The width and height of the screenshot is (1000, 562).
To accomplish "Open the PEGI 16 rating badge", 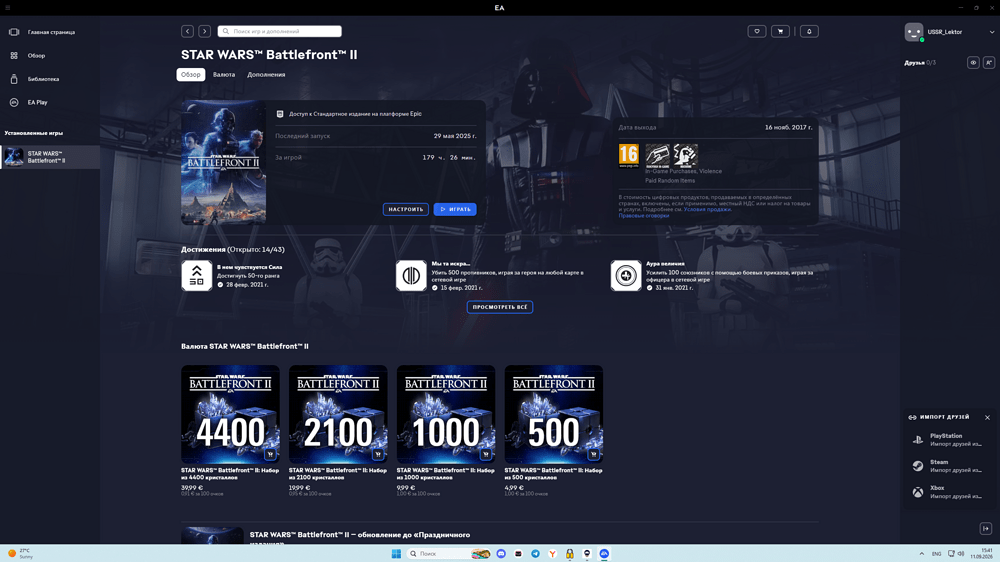I will coord(628,155).
